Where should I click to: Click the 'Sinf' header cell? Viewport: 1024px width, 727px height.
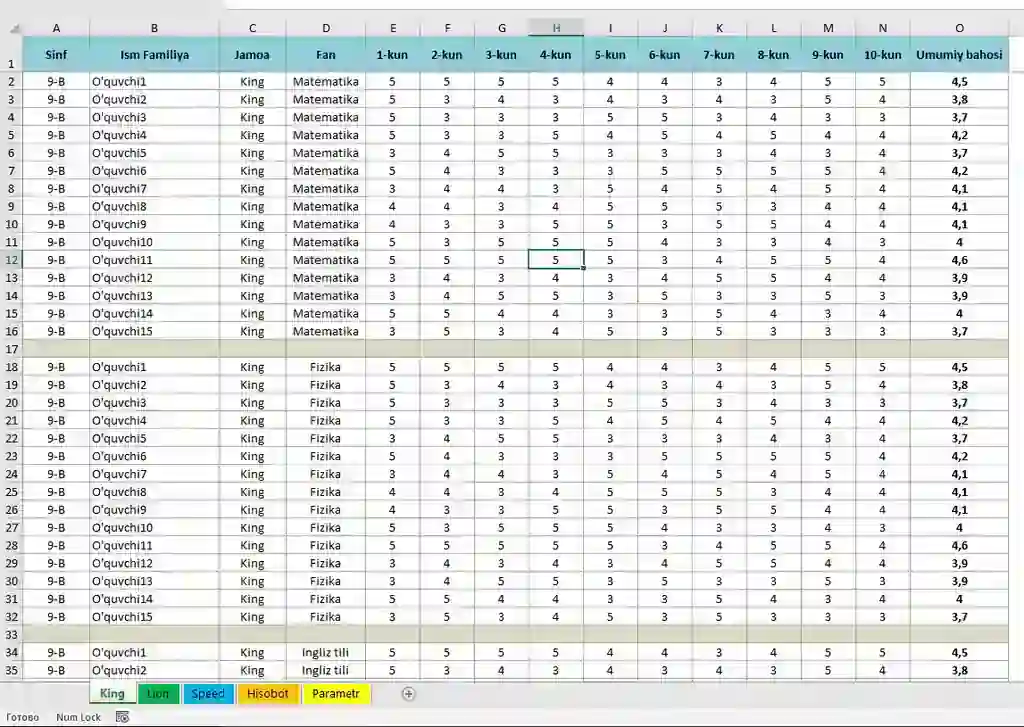click(x=56, y=55)
